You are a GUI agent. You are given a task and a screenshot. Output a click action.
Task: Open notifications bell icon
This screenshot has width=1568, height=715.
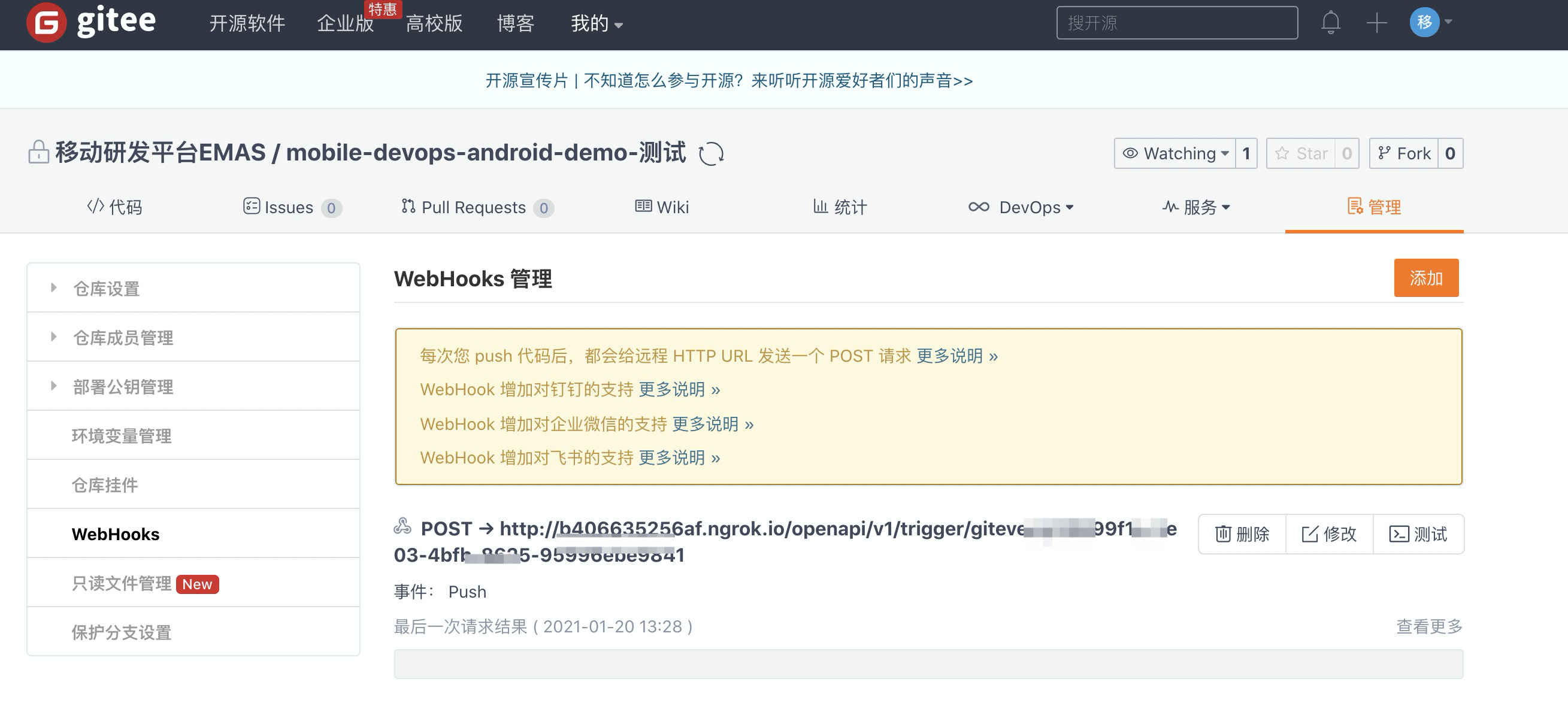pos(1331,23)
